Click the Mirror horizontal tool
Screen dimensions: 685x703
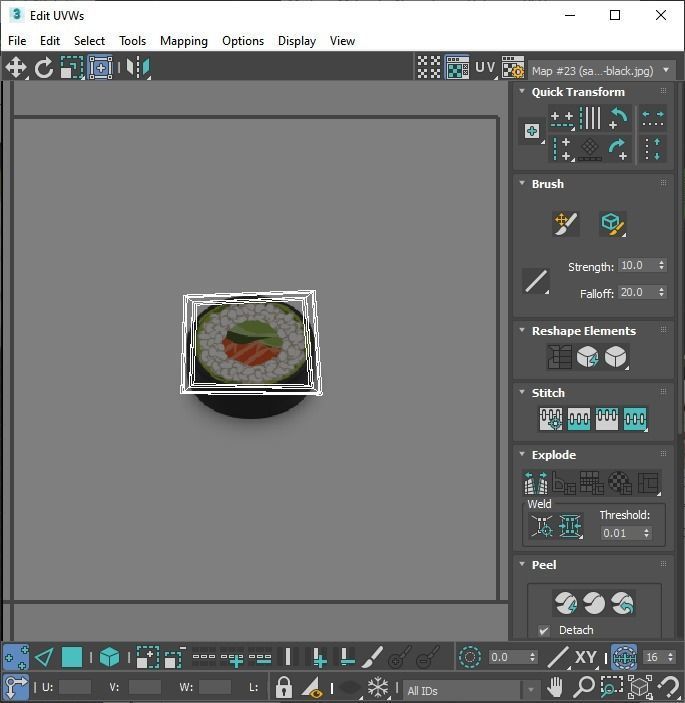[138, 68]
